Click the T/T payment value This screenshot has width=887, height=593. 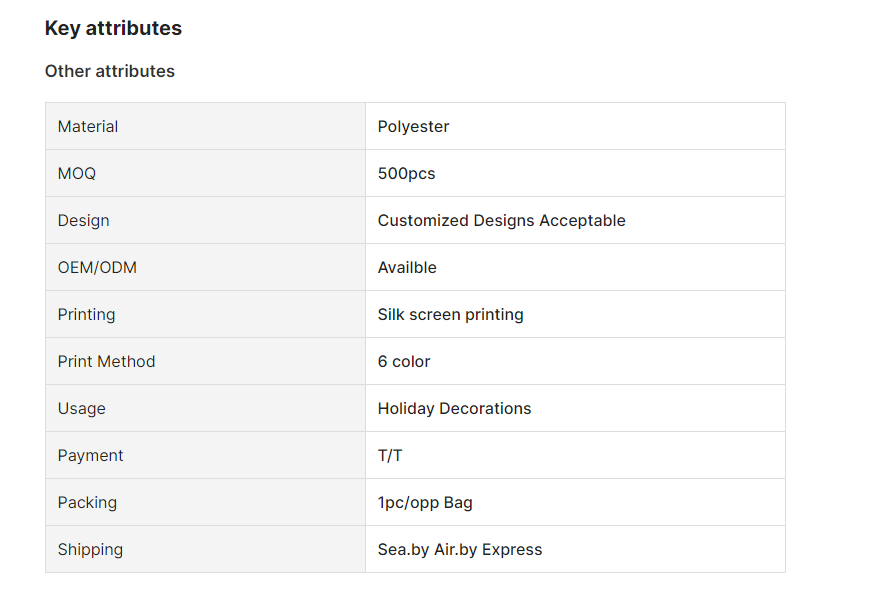[x=390, y=456]
